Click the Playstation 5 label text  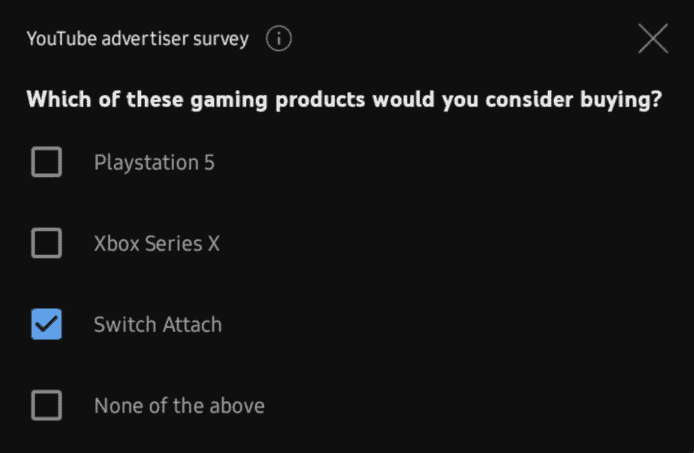click(154, 162)
